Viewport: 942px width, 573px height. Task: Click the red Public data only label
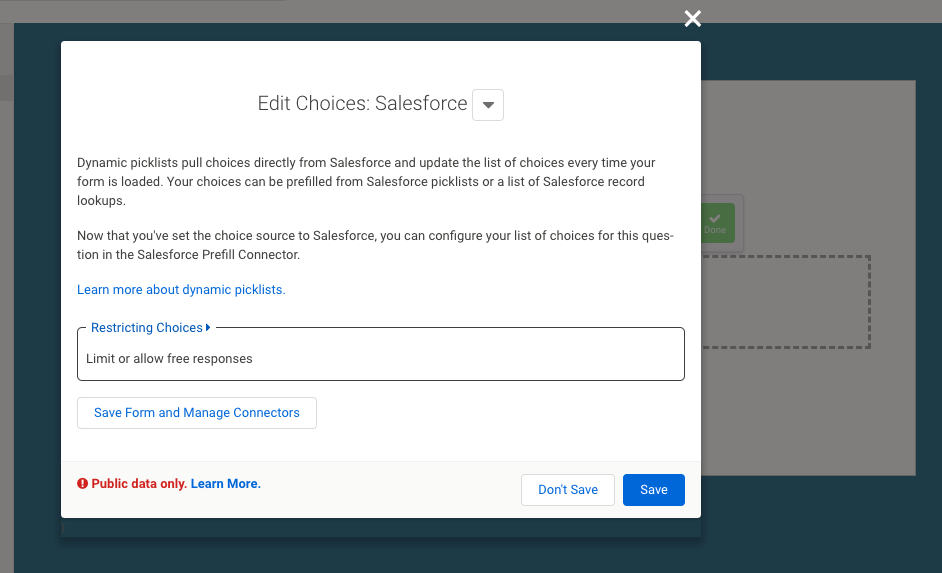coord(139,484)
